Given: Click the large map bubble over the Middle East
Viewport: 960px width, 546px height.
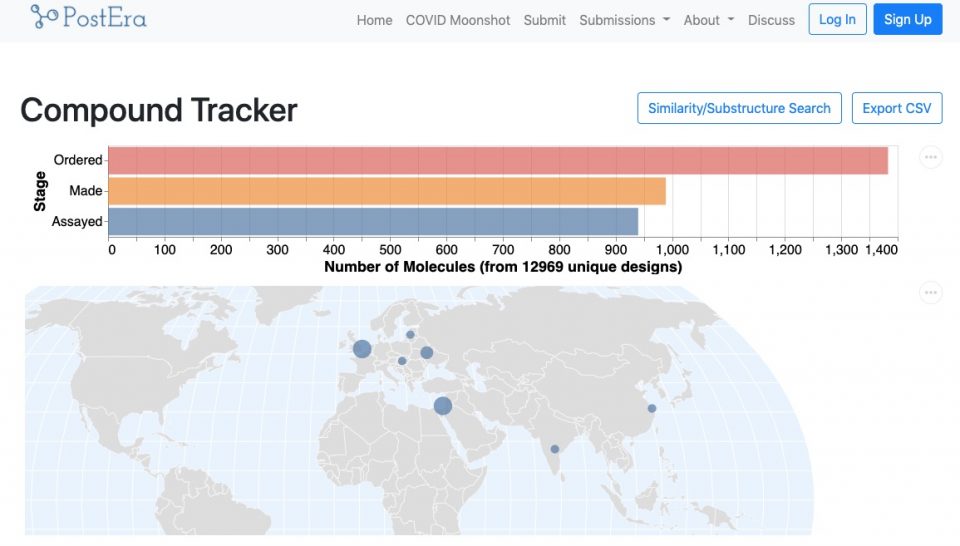Looking at the screenshot, I should pos(443,405).
